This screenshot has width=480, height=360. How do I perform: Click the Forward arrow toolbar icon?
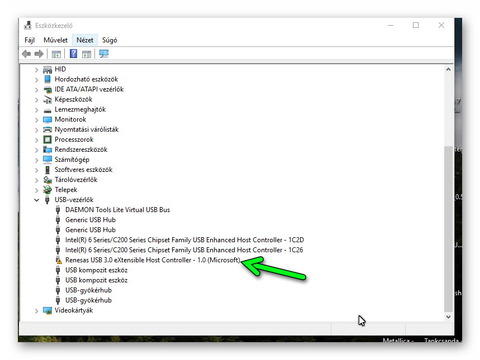pos(39,54)
